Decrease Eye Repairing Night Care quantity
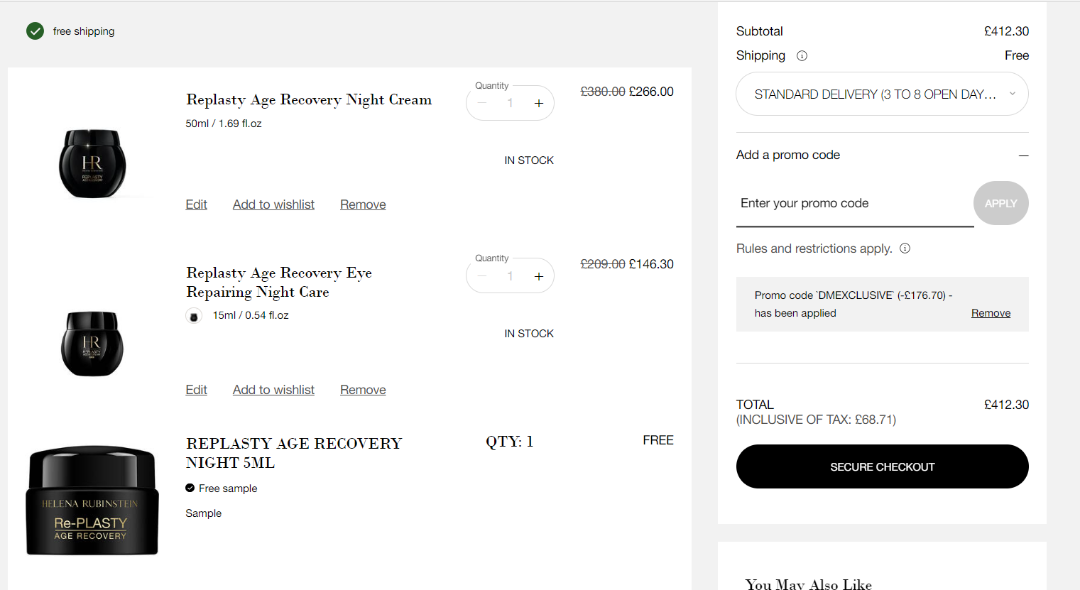The width and height of the screenshot is (1080, 590). pyautogui.click(x=482, y=276)
